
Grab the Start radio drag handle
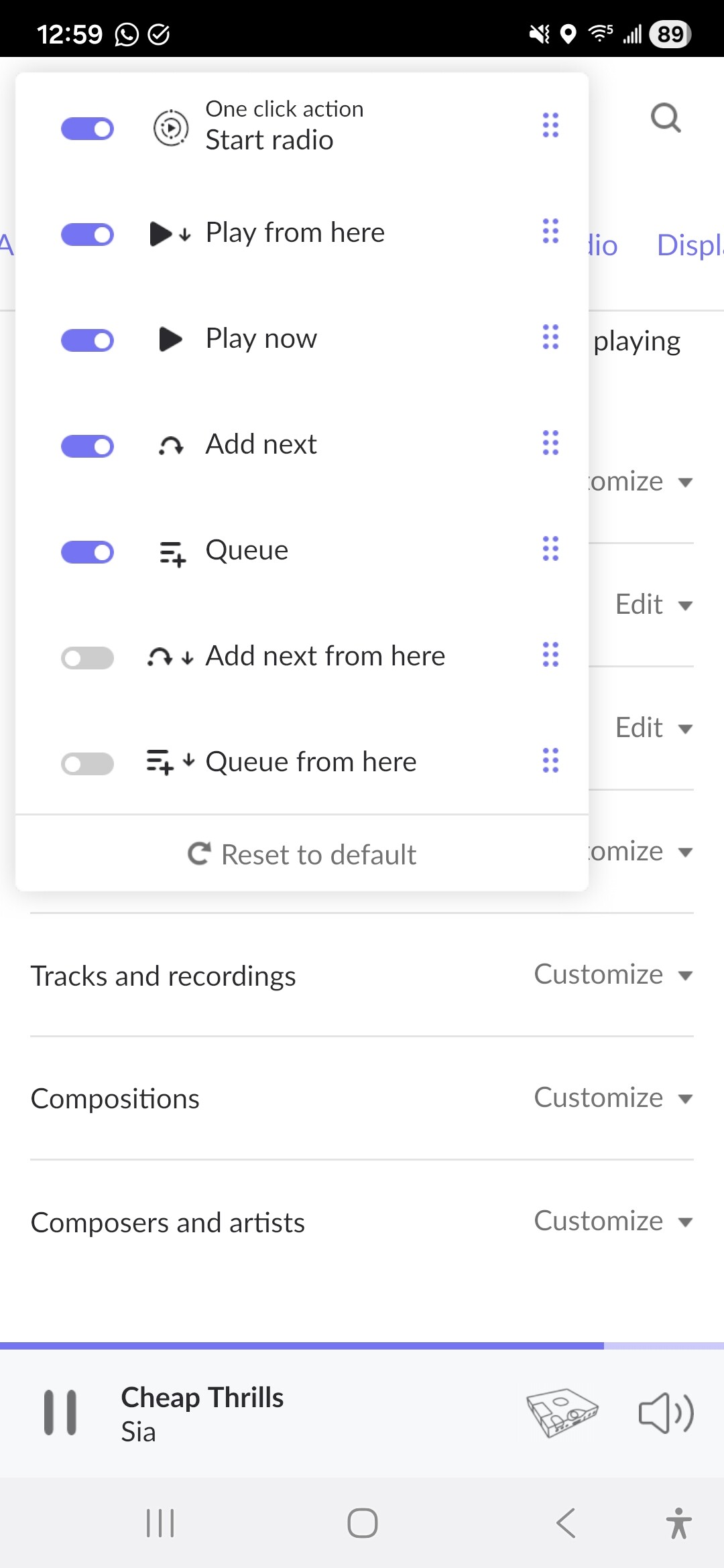(550, 125)
